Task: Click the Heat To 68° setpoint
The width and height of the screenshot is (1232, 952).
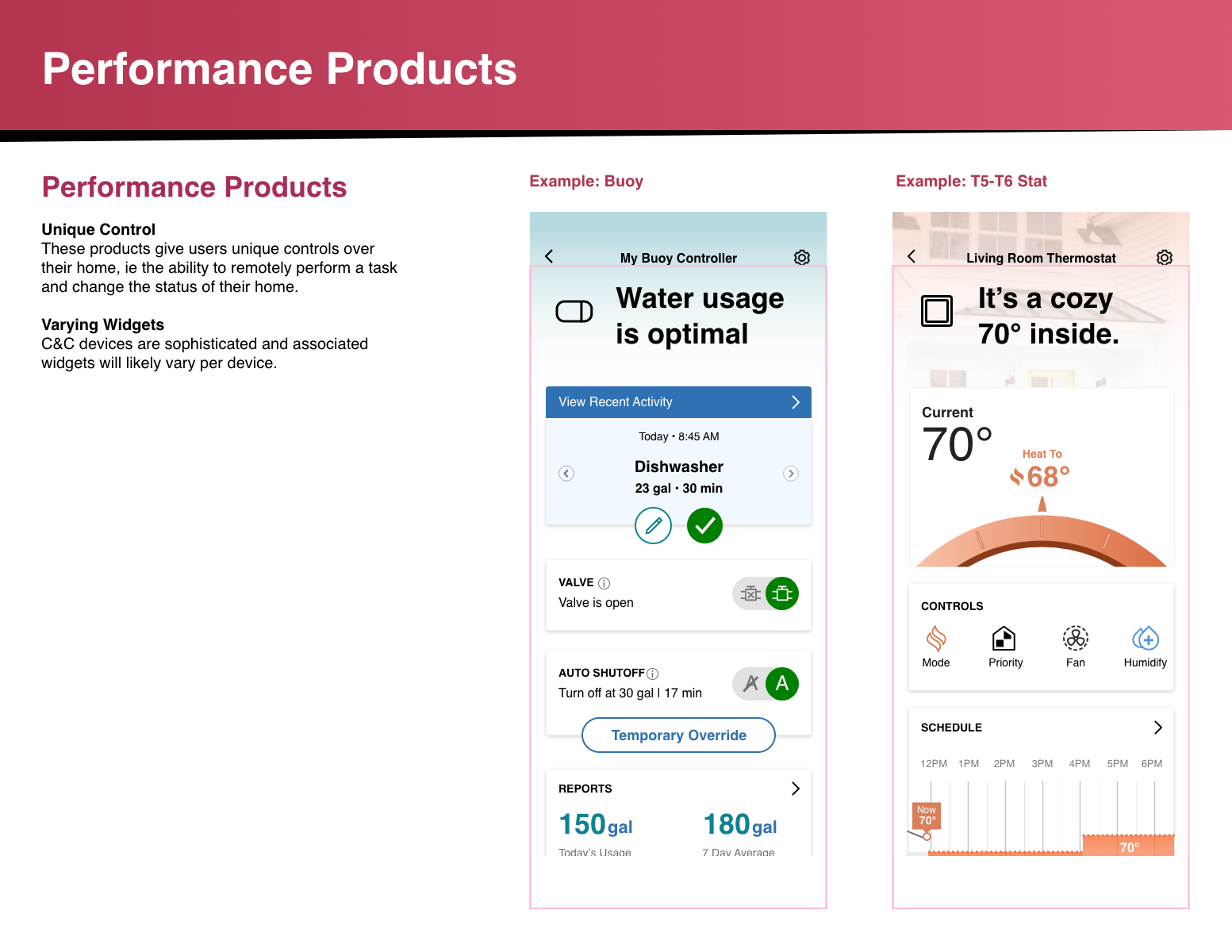Action: click(1048, 477)
